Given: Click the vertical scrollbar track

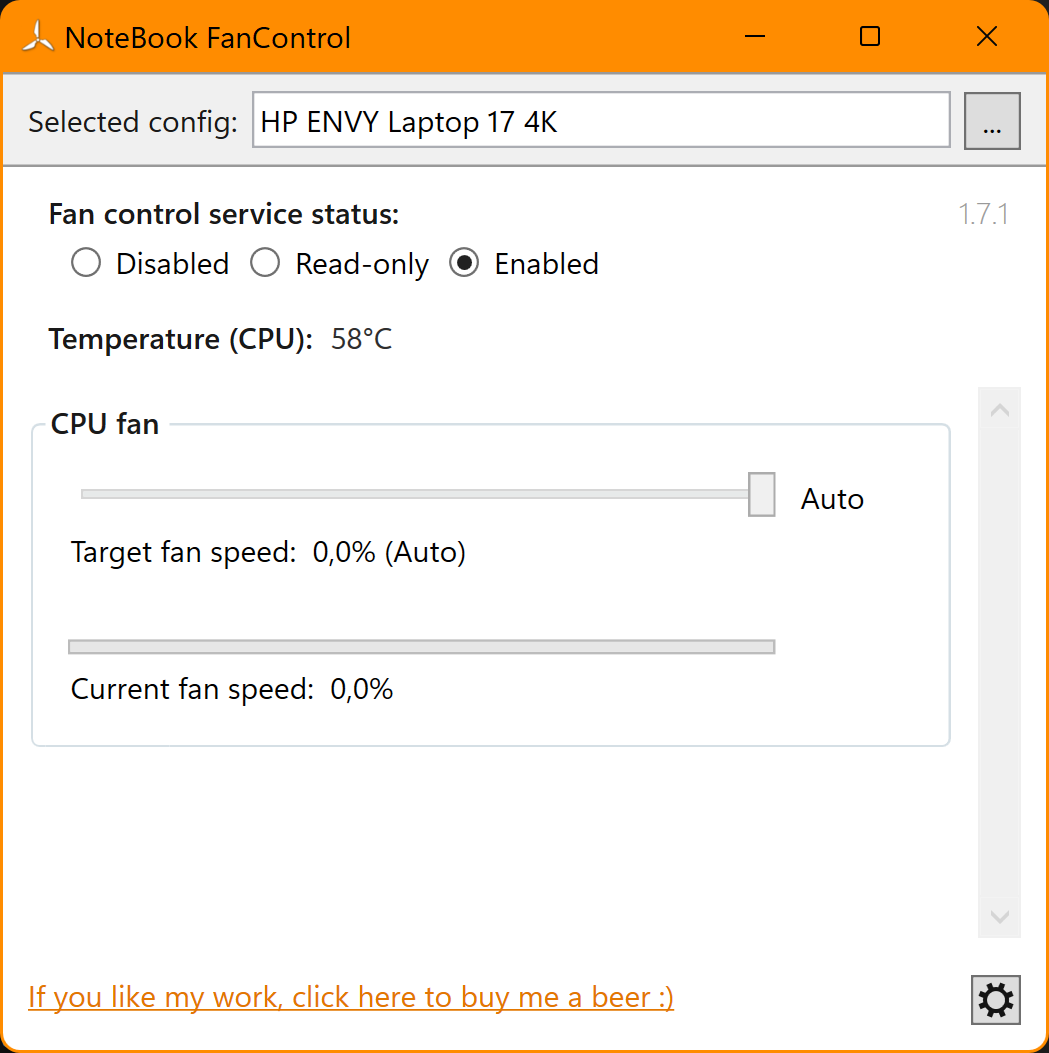Looking at the screenshot, I should pyautogui.click(x=999, y=660).
